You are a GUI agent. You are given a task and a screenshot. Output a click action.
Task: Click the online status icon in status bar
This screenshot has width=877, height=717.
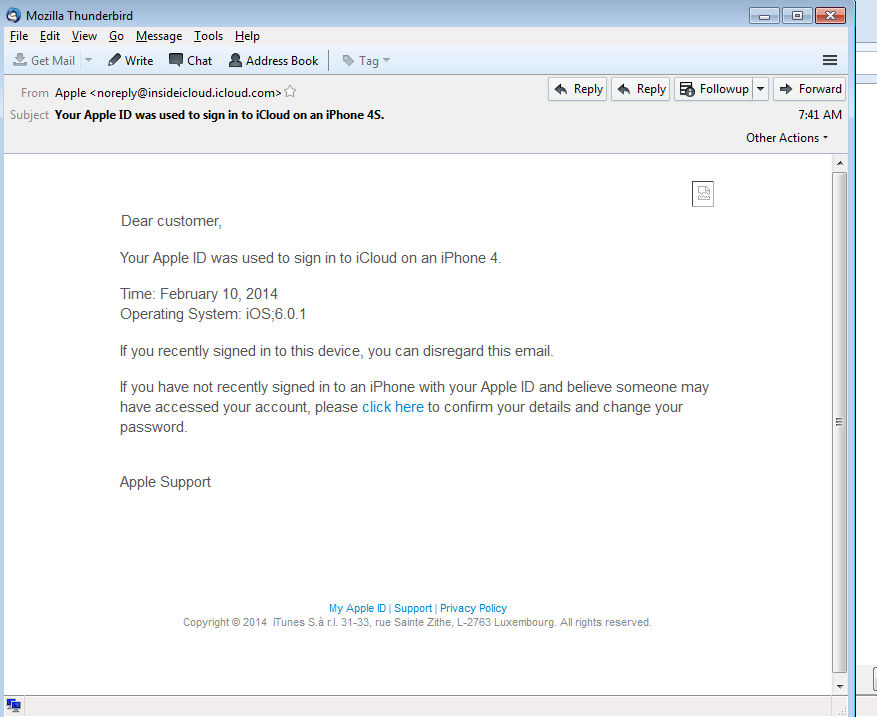(13, 706)
